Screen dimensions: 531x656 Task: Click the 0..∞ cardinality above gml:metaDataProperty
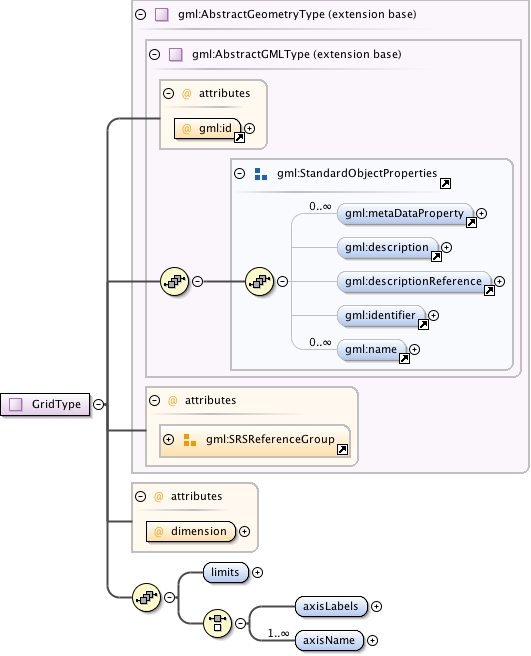(x=320, y=206)
